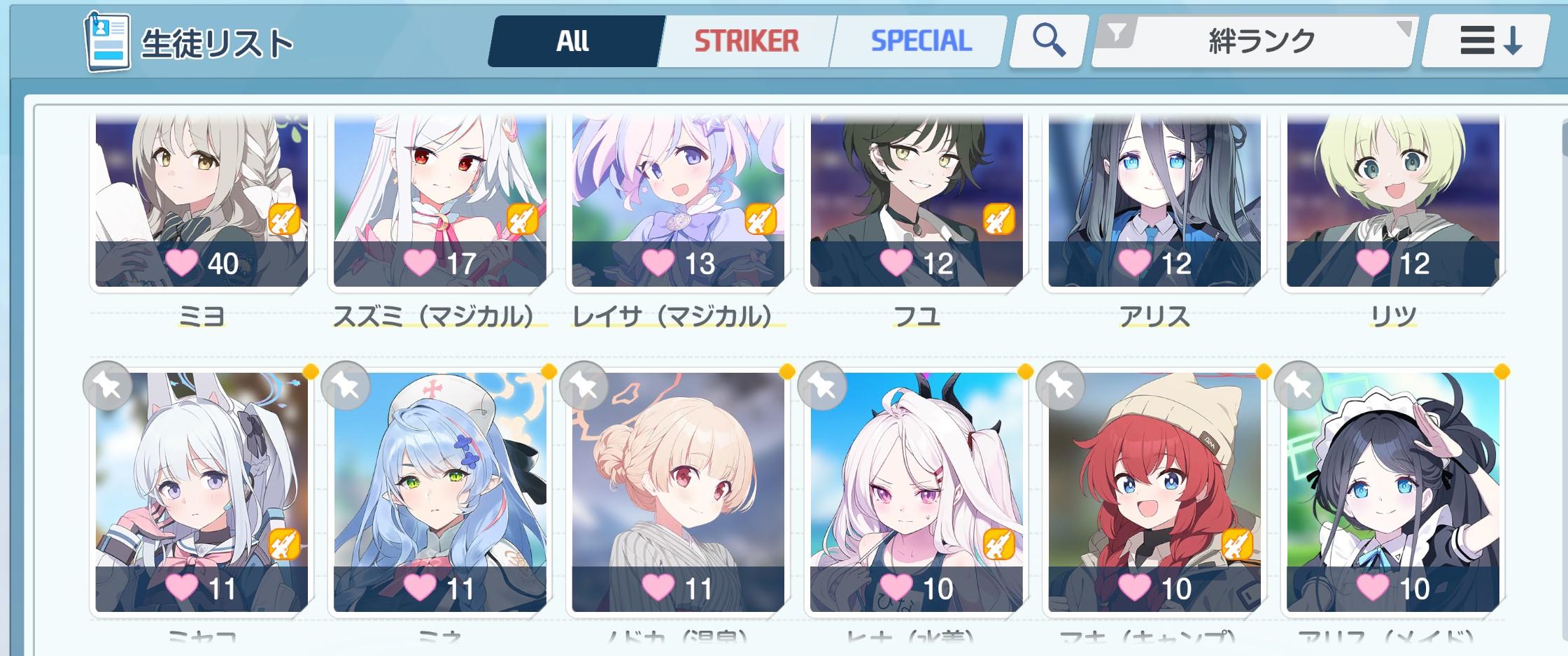This screenshot has width=1568, height=656.
Task: Click the student list clipboard icon
Action: [x=108, y=41]
